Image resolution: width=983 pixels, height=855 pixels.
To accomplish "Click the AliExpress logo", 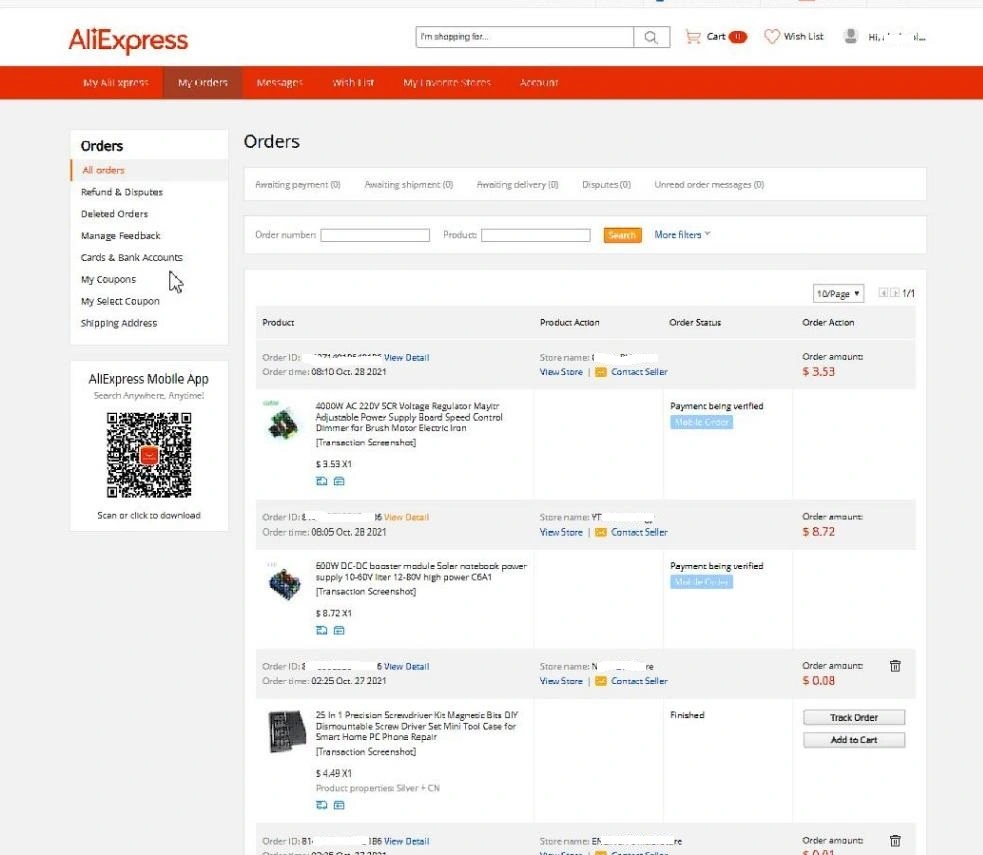I will pos(128,40).
